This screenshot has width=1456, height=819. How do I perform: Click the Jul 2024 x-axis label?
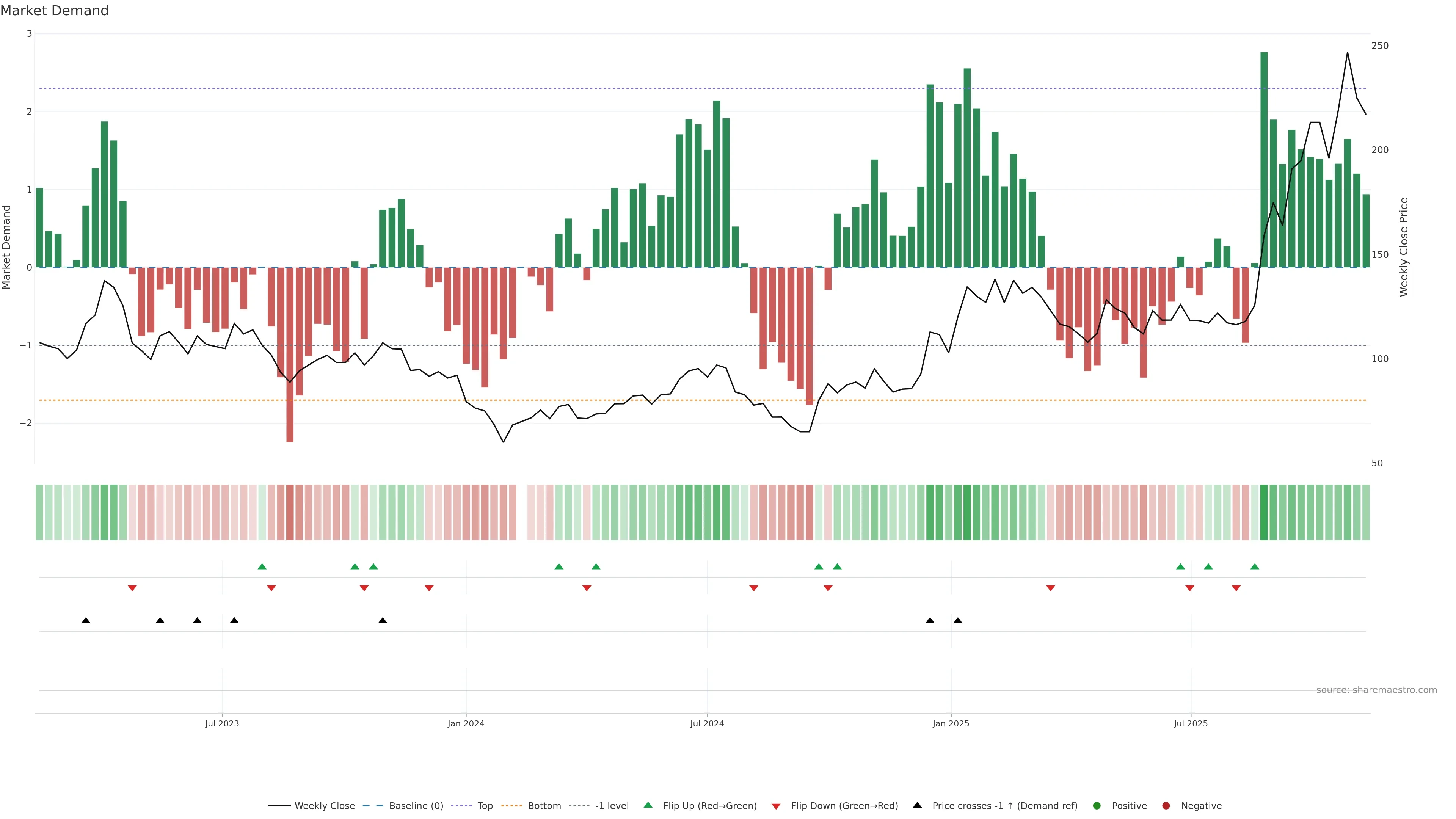click(706, 723)
